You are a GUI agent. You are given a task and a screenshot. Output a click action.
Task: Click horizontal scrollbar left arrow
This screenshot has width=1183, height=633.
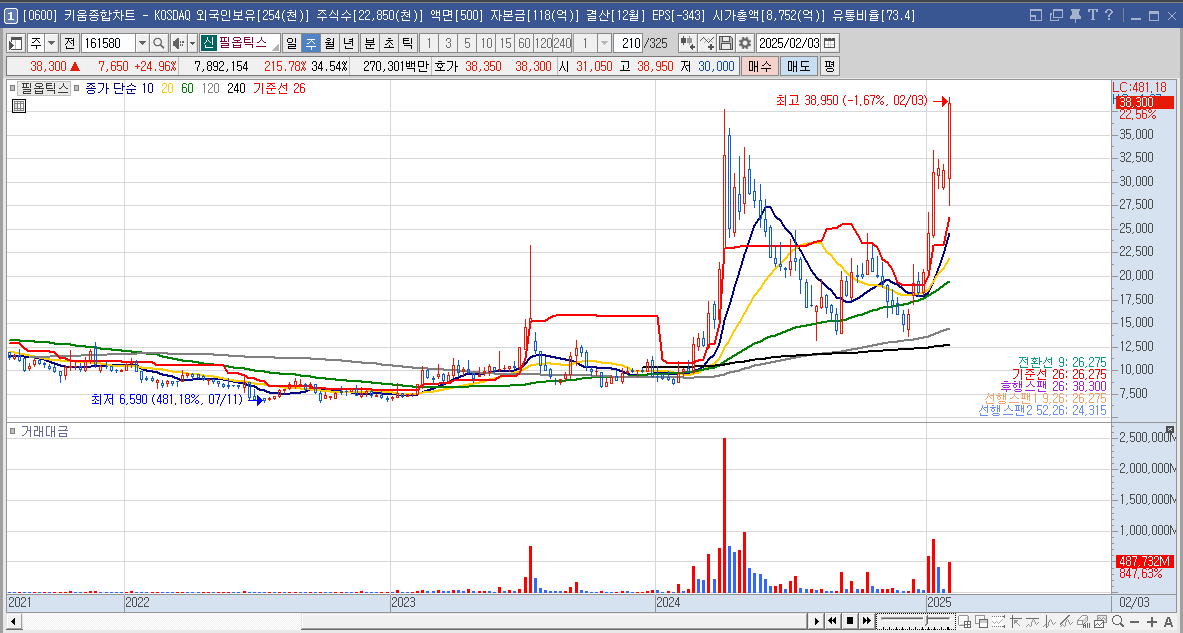tap(13, 621)
